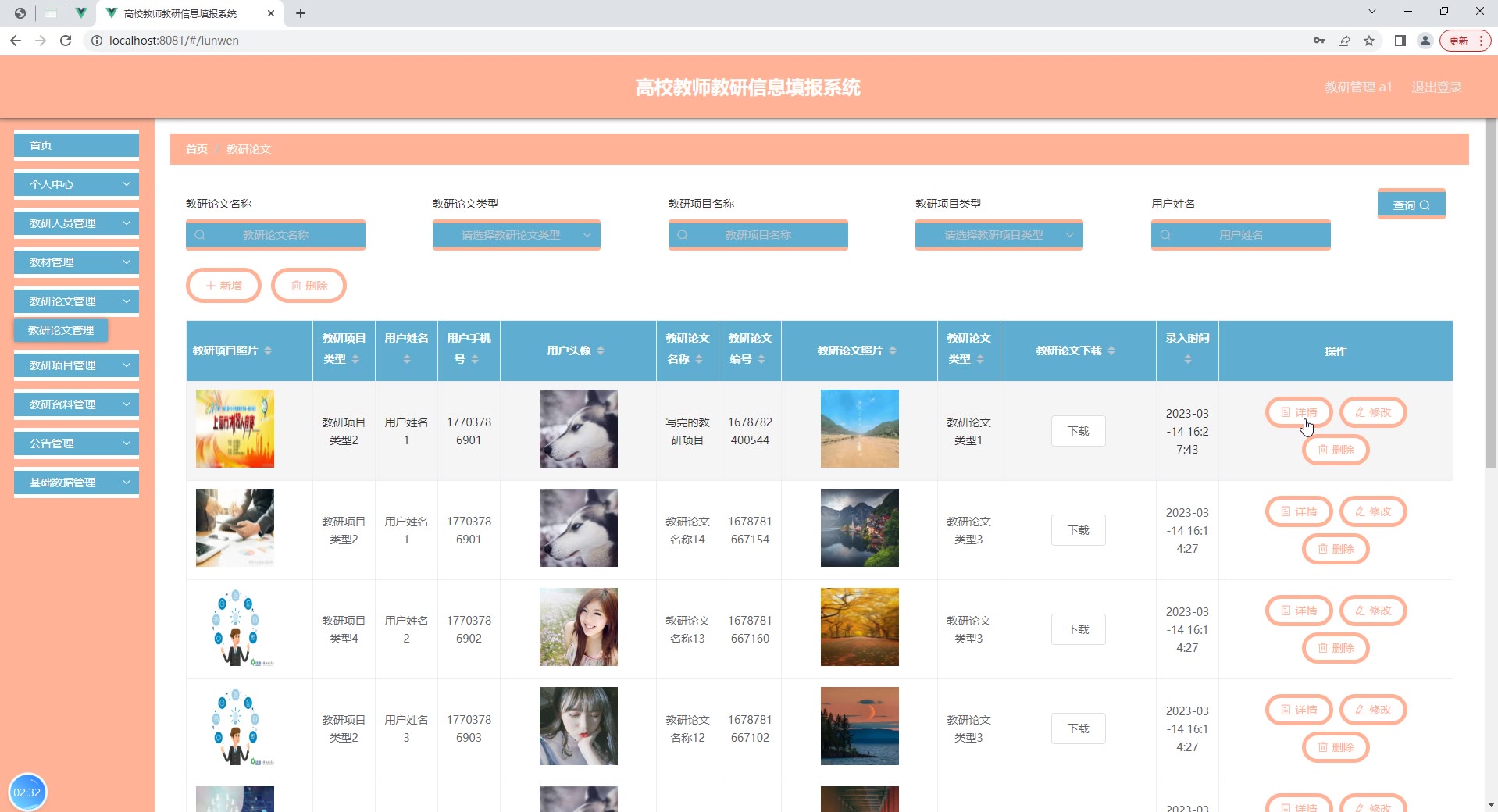
Task: Expand the 公告管理 sidebar menu
Action: click(77, 443)
